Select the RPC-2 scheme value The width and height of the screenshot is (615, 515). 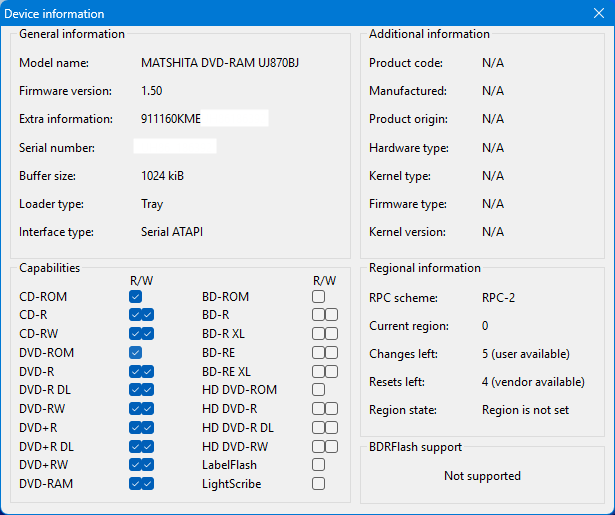[x=499, y=298]
